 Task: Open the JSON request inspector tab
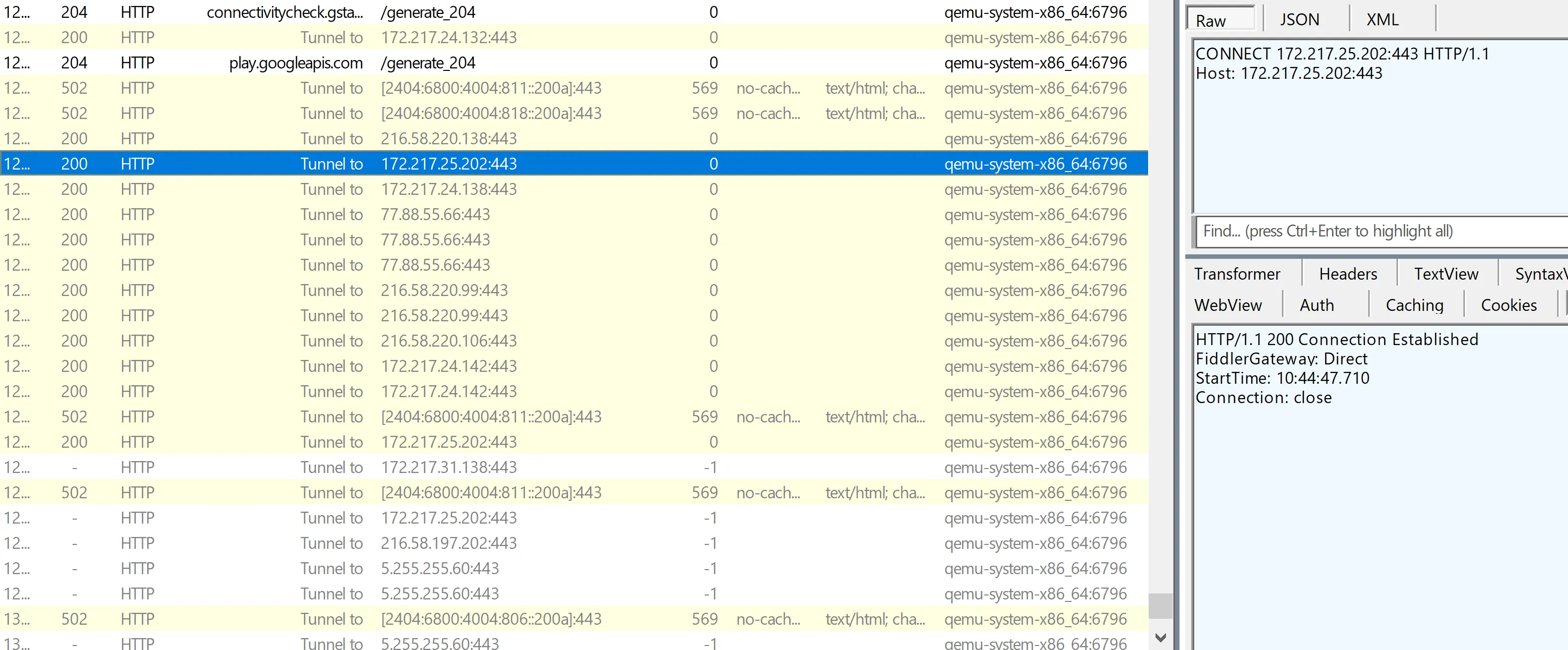(1299, 19)
